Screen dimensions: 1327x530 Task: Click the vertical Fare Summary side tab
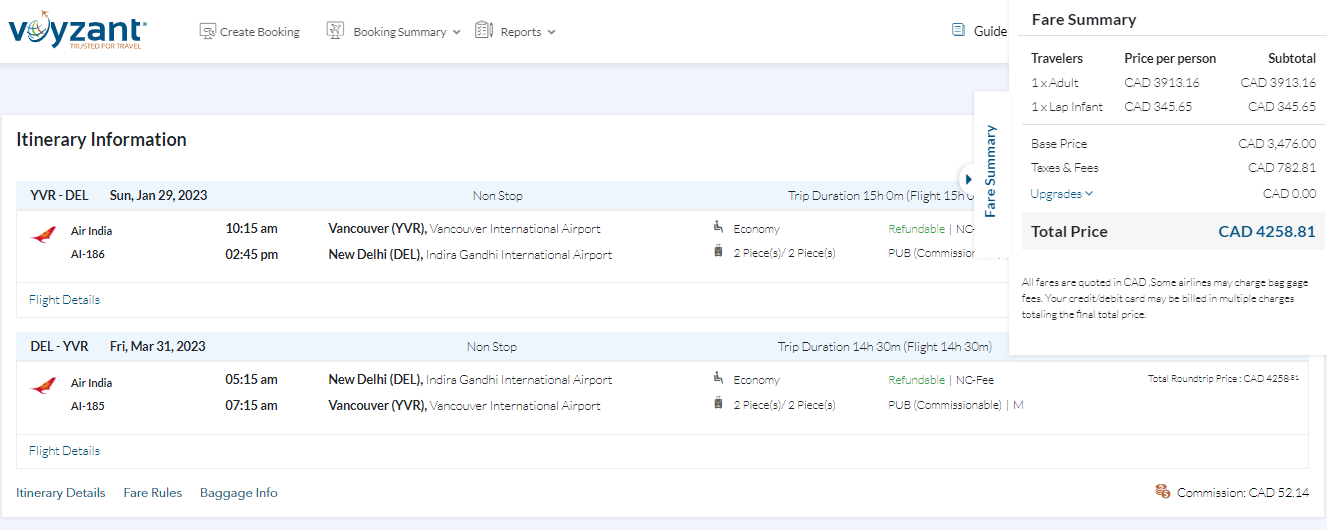(x=991, y=171)
